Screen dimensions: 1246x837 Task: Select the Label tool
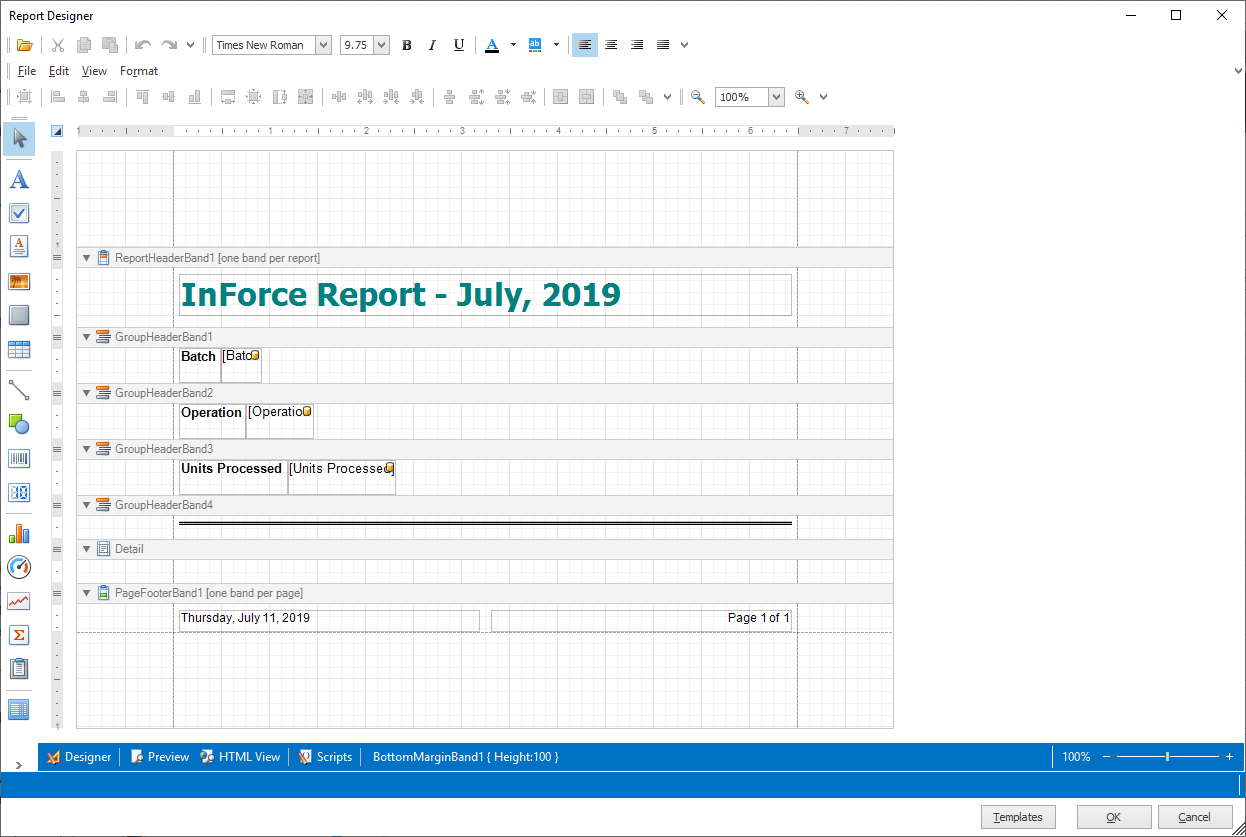coord(19,179)
